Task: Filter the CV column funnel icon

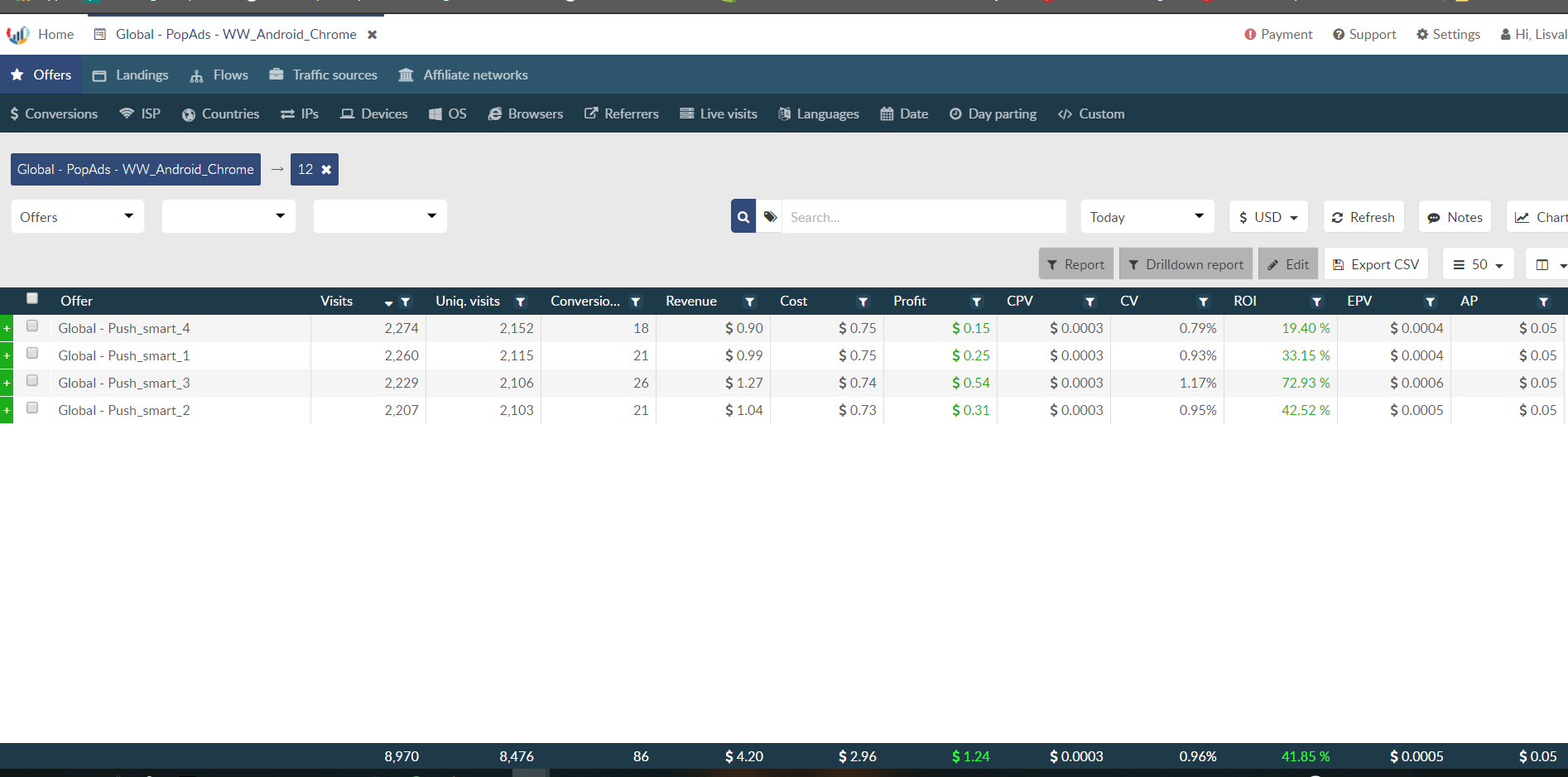Action: tap(1203, 302)
